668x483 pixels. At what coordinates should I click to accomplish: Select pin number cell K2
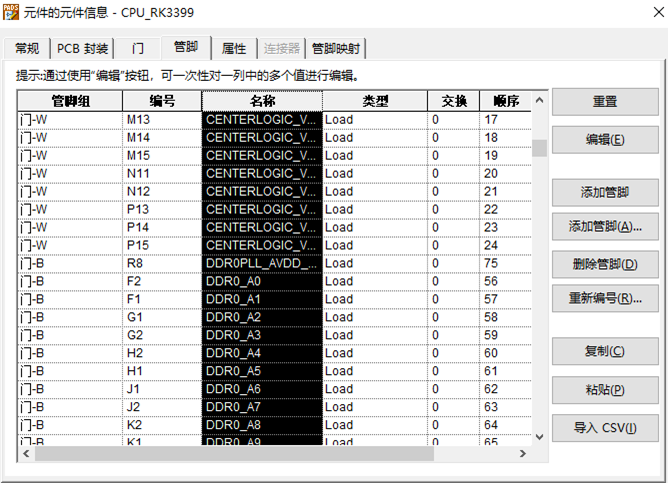(x=162, y=425)
